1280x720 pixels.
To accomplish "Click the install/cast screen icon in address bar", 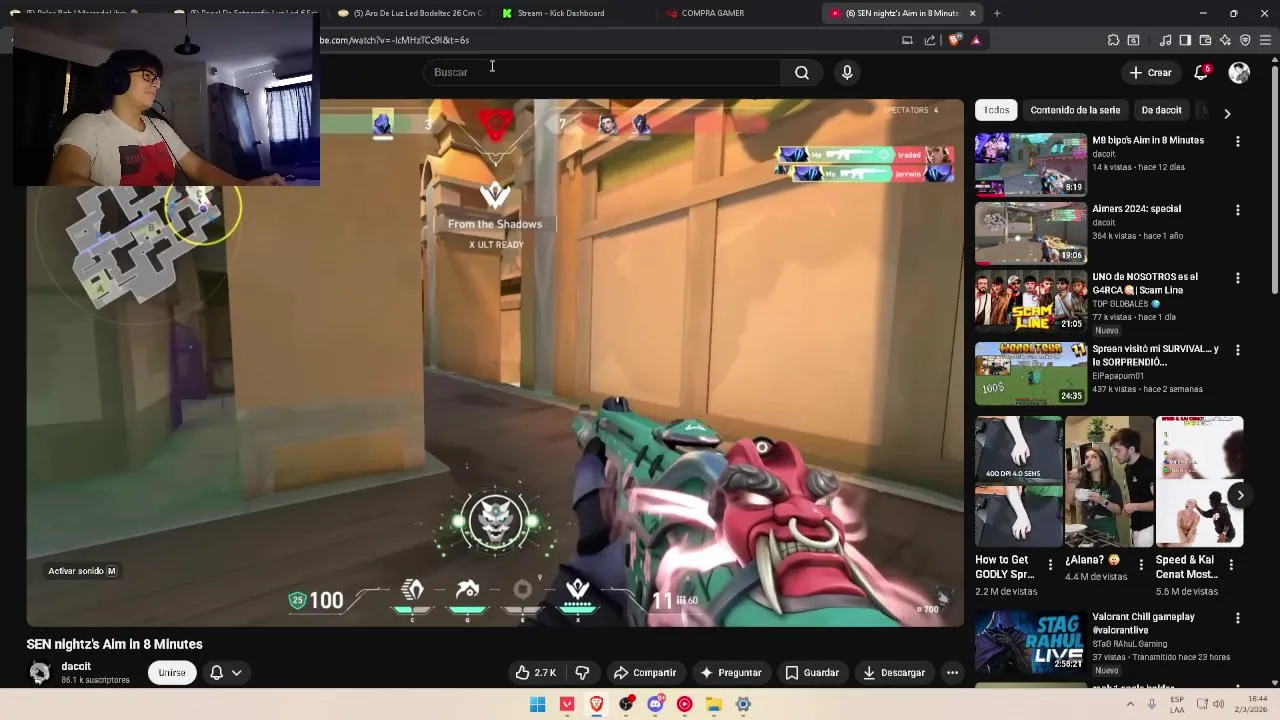I will coord(907,40).
